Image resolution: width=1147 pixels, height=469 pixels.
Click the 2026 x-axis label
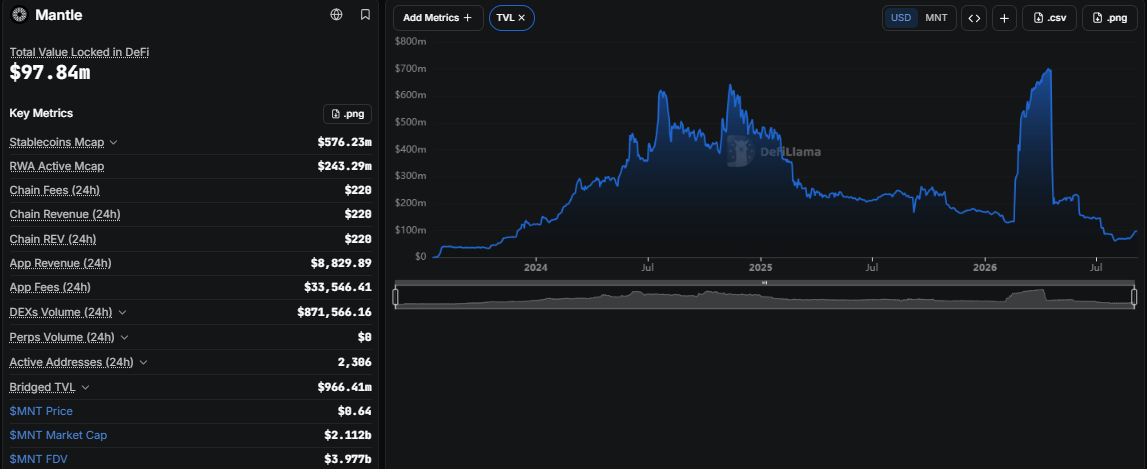coord(985,269)
